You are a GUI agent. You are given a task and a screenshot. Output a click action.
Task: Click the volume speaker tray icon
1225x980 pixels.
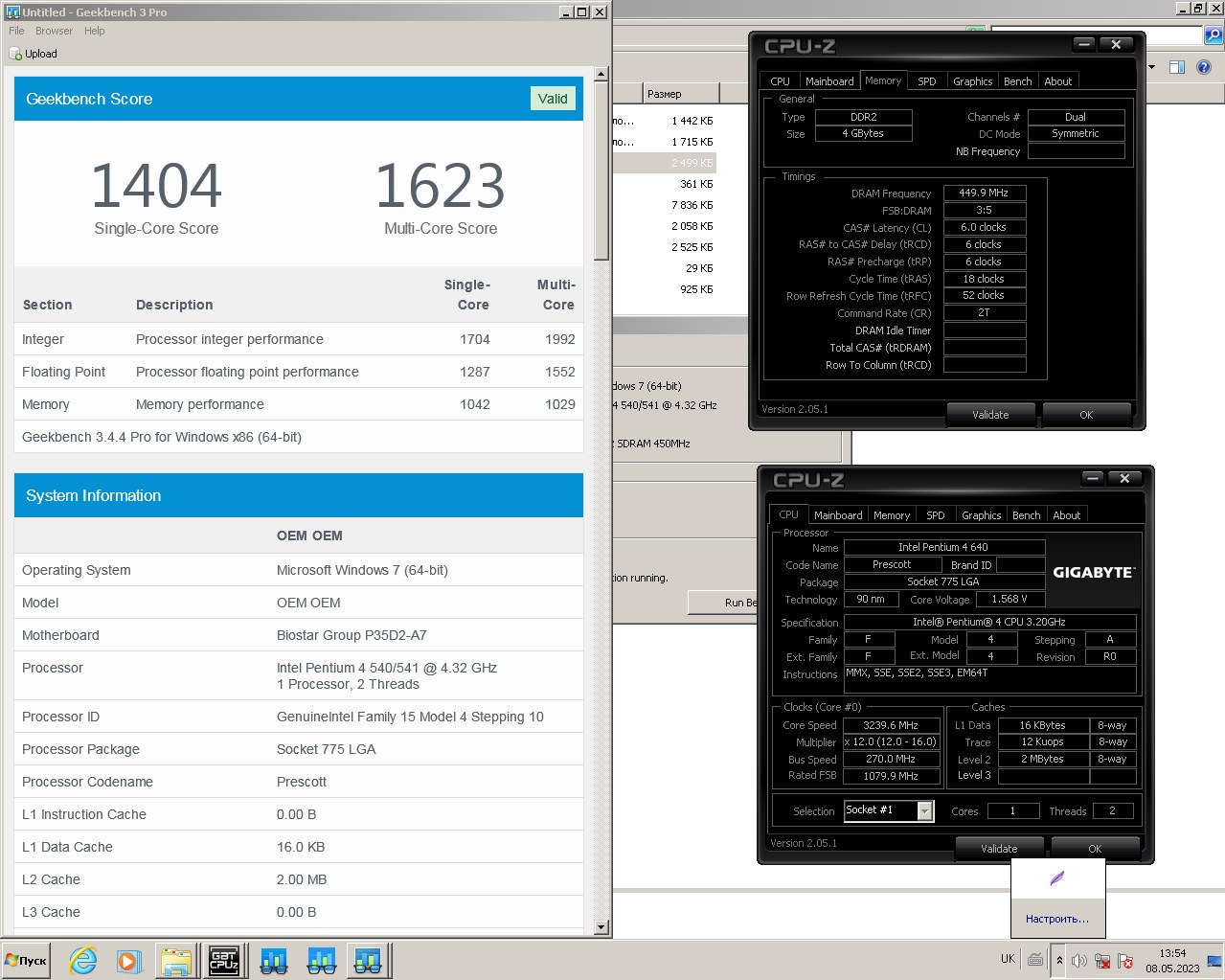pos(1079,961)
